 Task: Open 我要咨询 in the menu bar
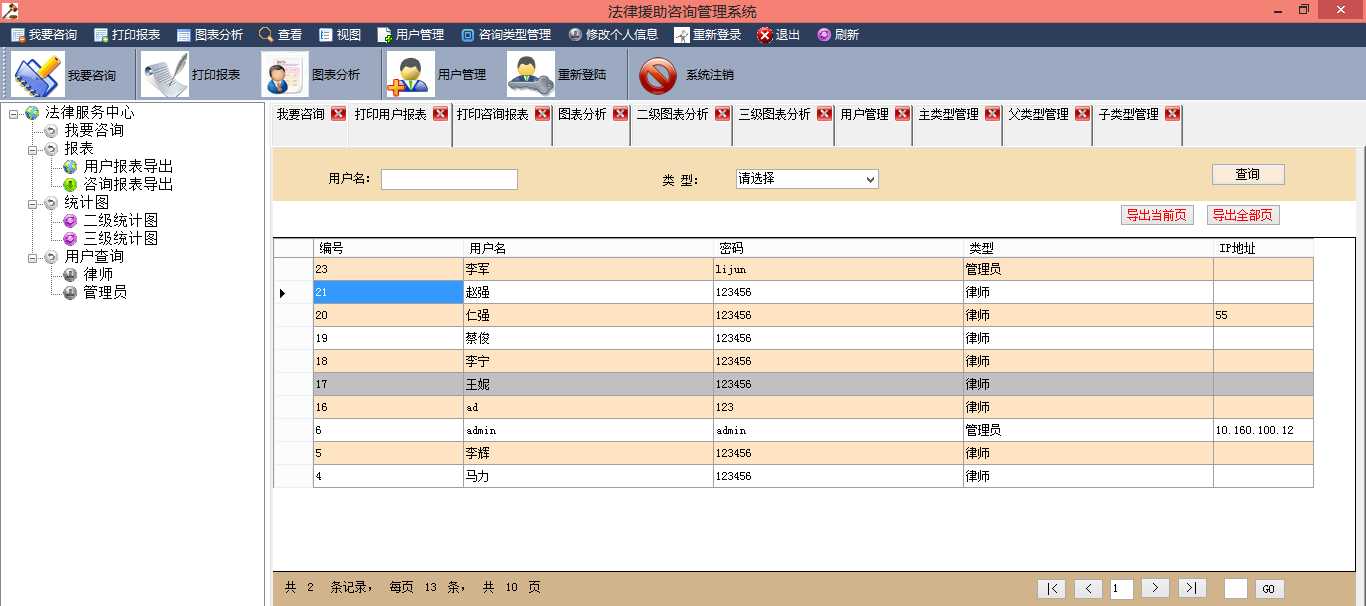click(x=44, y=34)
